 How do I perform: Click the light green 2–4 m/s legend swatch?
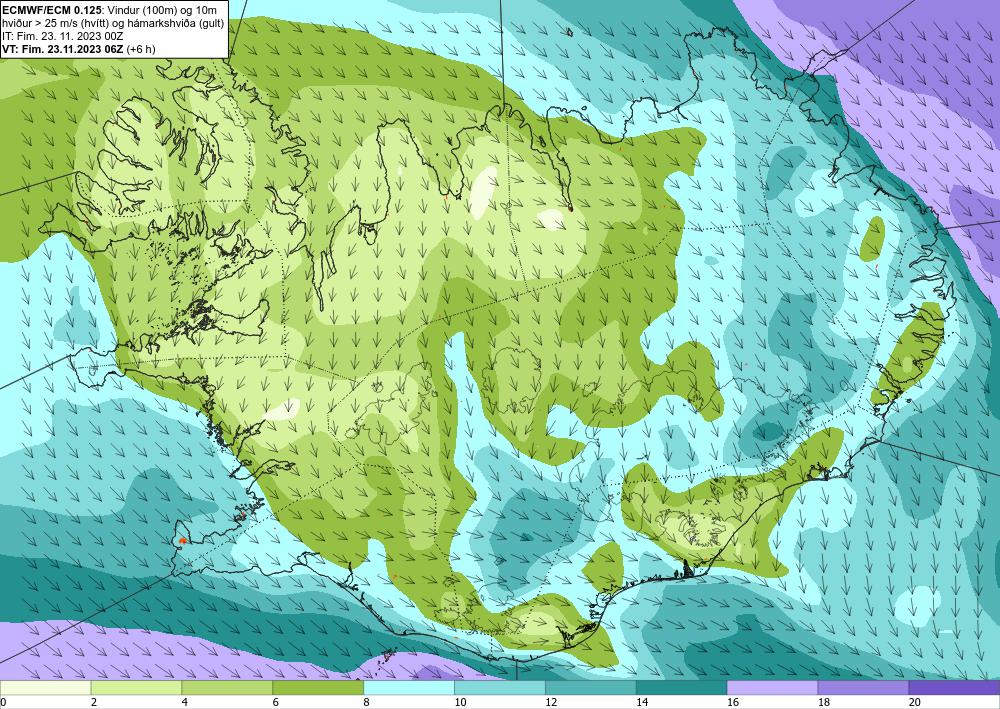[136, 688]
